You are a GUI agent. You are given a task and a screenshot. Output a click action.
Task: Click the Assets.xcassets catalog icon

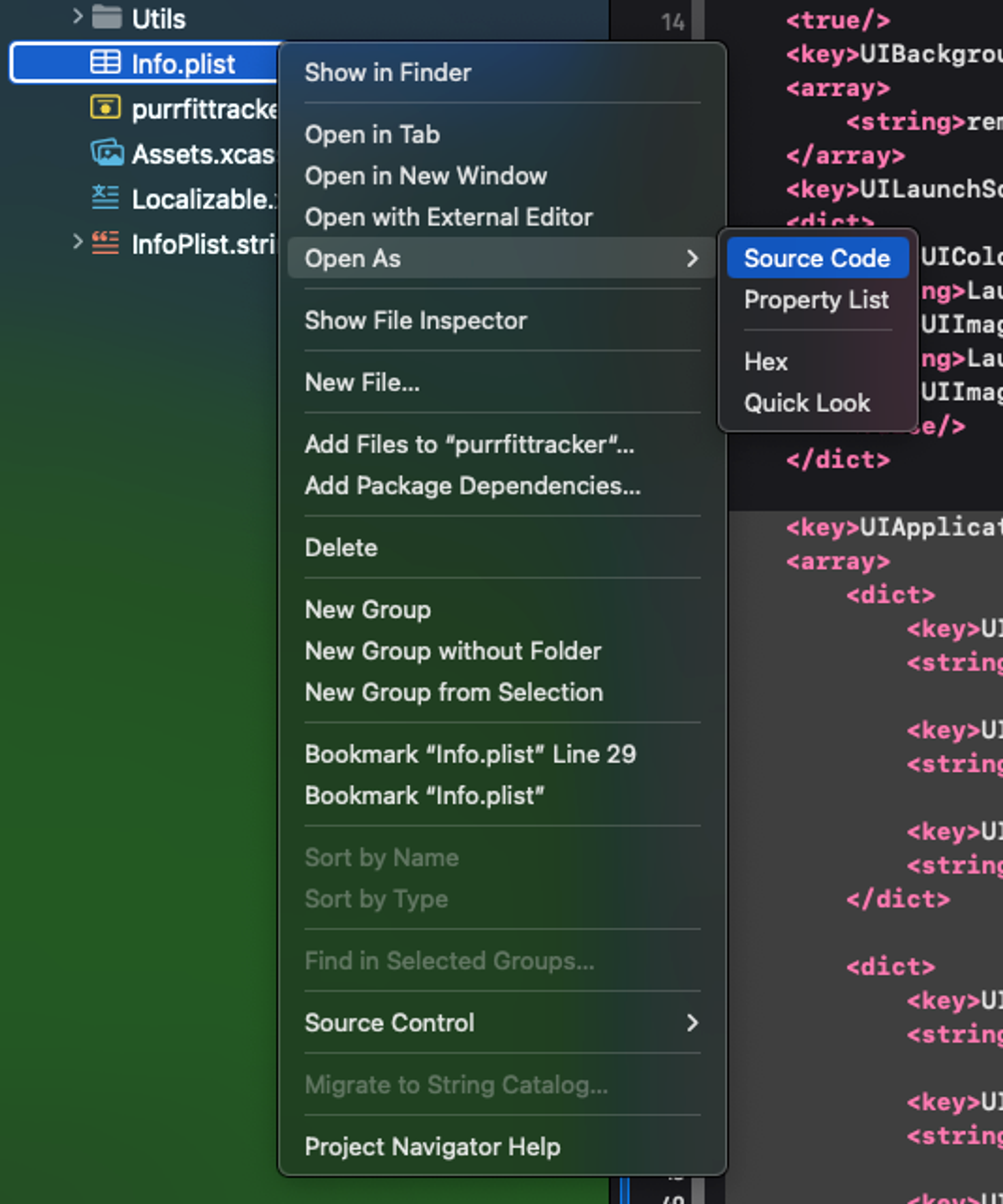107,153
